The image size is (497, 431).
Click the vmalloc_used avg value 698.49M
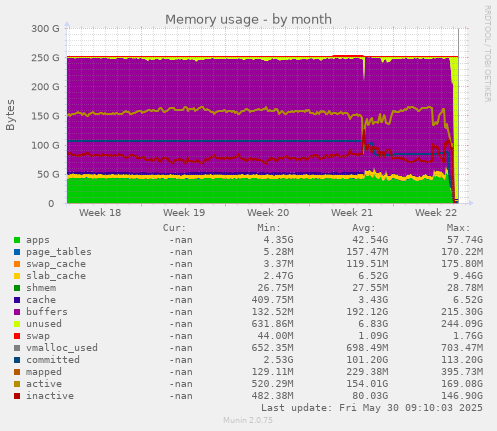367,348
